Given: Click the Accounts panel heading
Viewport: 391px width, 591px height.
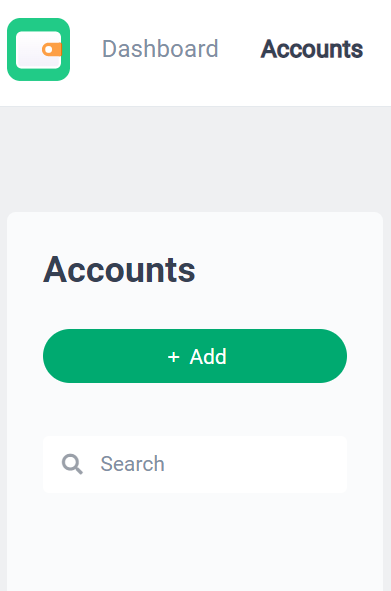Looking at the screenshot, I should coord(119,269).
